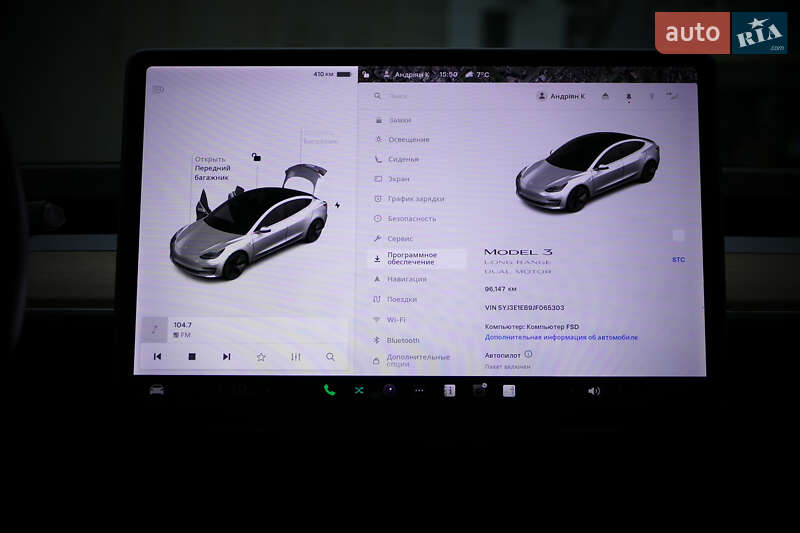Stop the radio playback
800x533 pixels.
(x=192, y=357)
